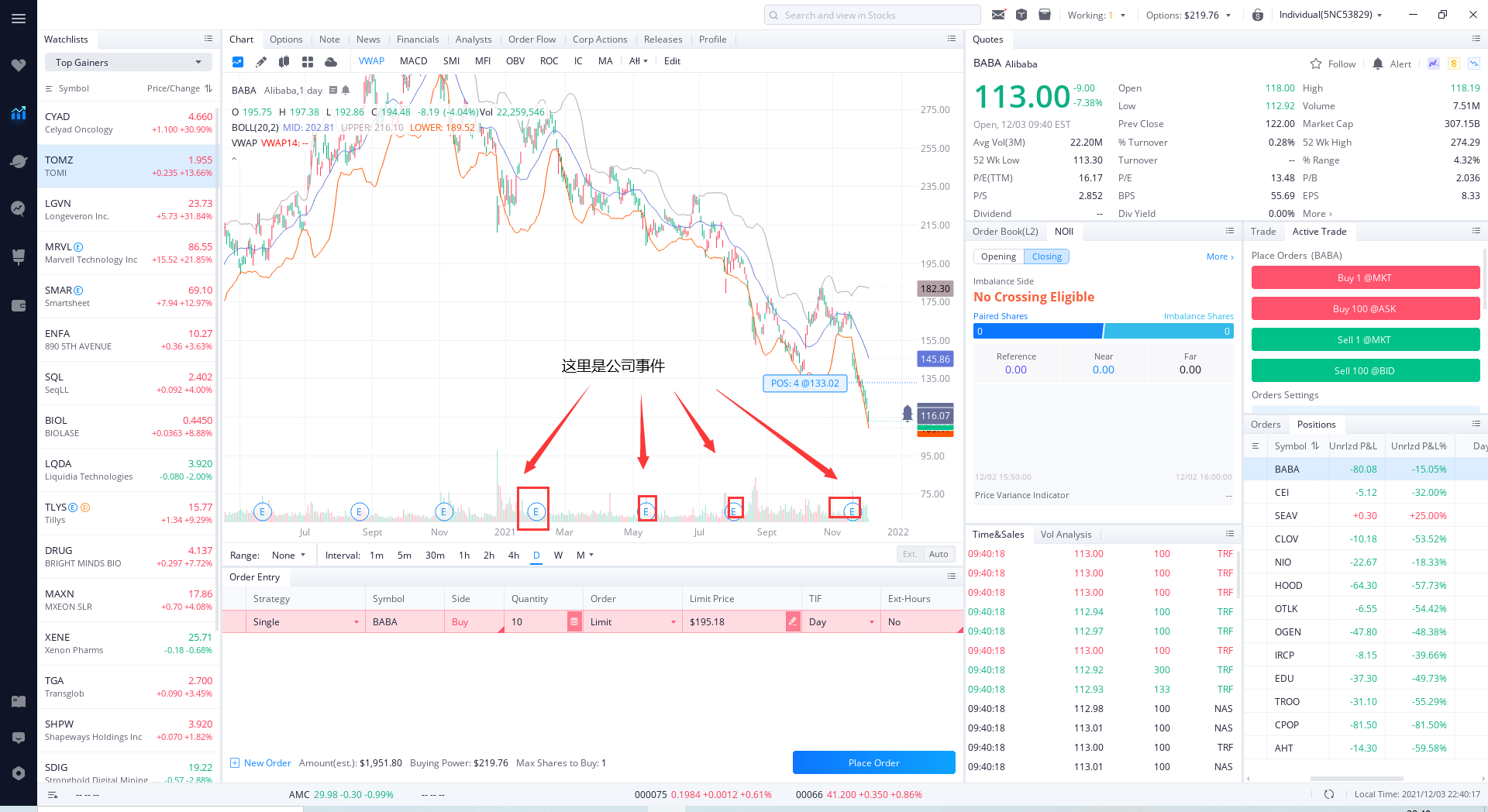Click the Search and view in Stocks field
Viewport: 1488px width, 812px height.
point(872,15)
